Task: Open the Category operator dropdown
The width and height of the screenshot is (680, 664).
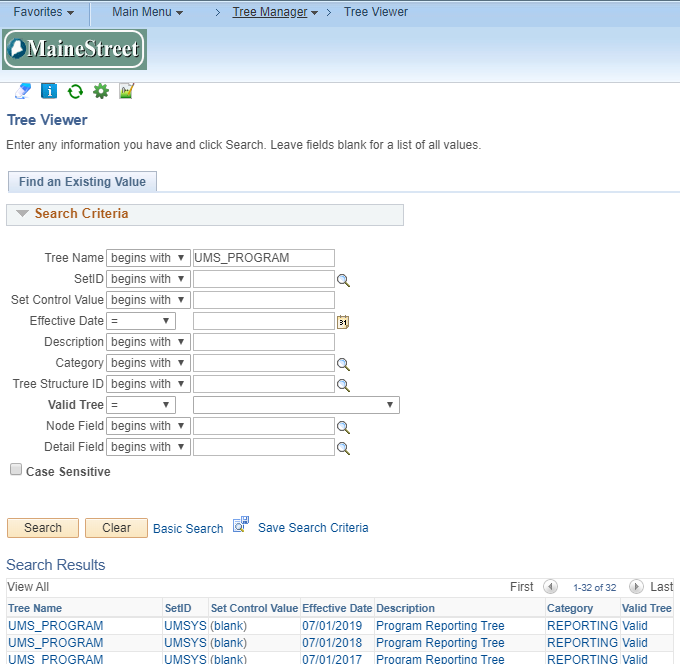Action: (x=148, y=363)
